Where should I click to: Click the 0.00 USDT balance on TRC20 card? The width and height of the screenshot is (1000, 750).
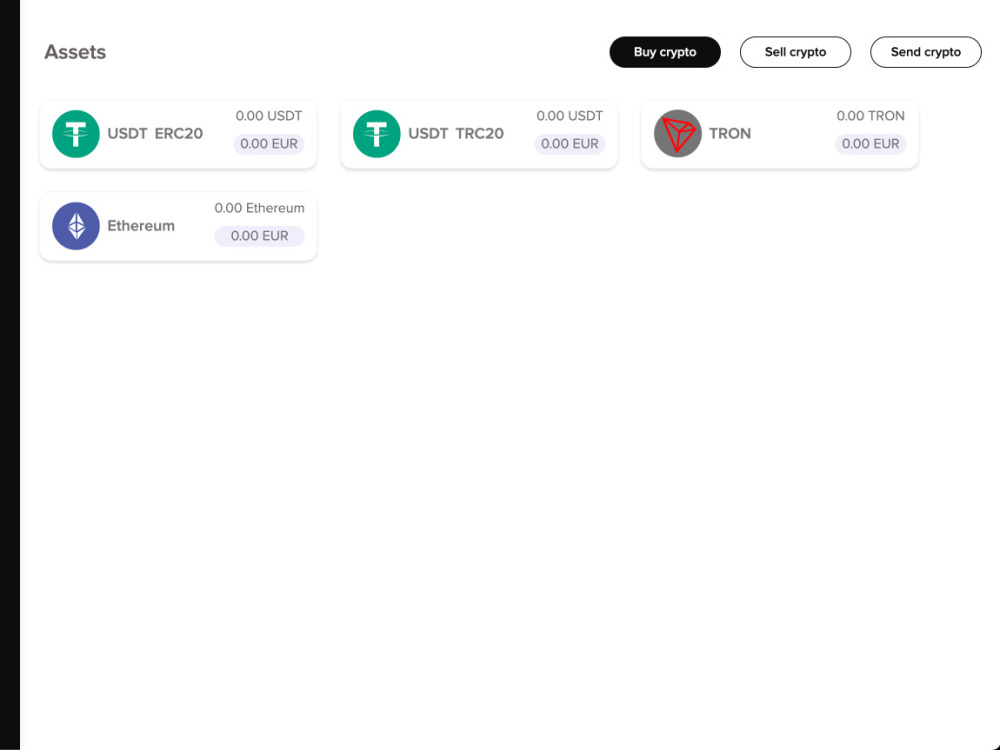click(570, 116)
